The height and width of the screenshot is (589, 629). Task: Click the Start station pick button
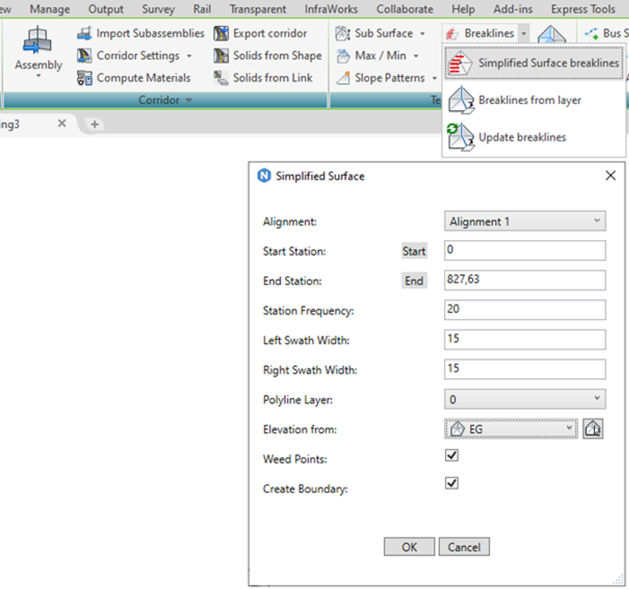(414, 251)
